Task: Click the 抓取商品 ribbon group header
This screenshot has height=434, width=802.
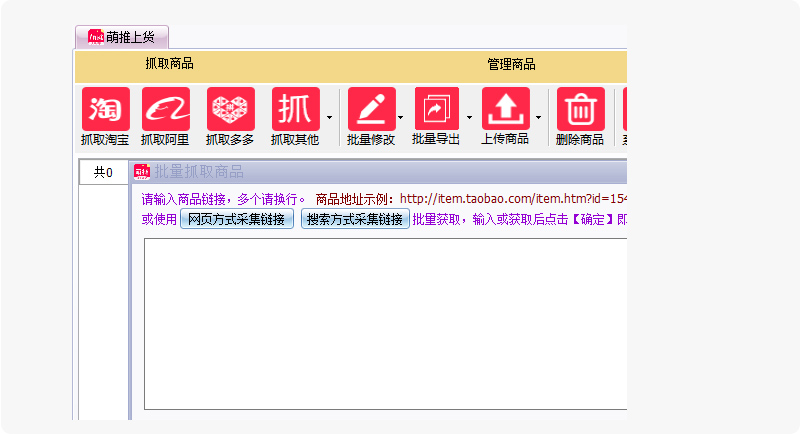Action: click(x=169, y=64)
